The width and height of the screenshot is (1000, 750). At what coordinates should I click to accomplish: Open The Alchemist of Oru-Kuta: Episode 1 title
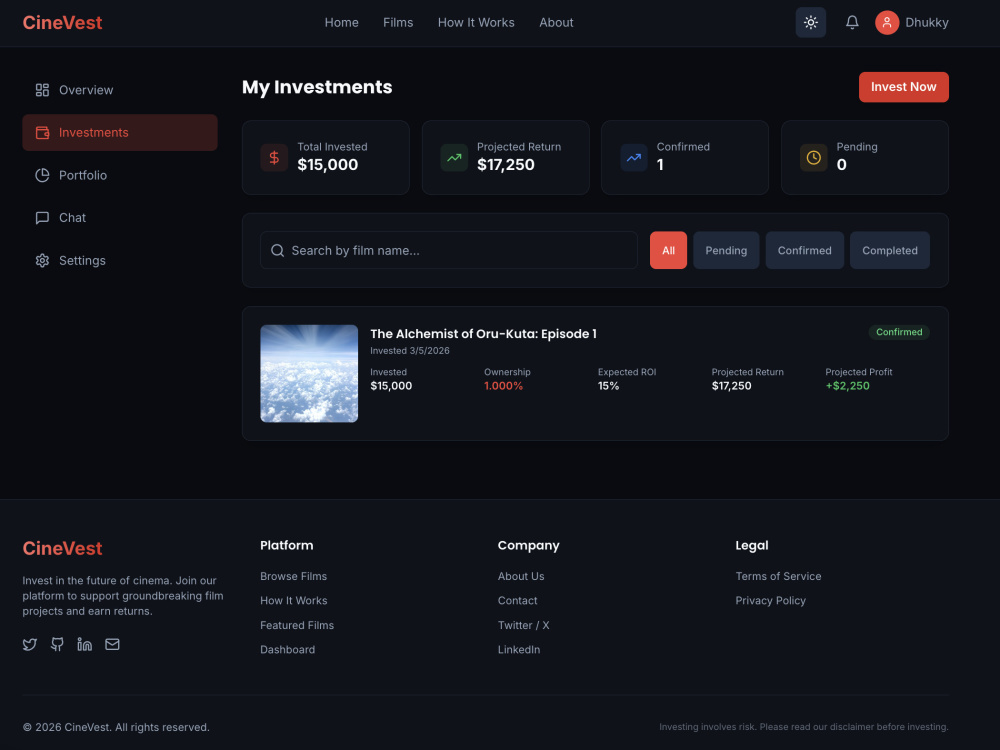483,334
